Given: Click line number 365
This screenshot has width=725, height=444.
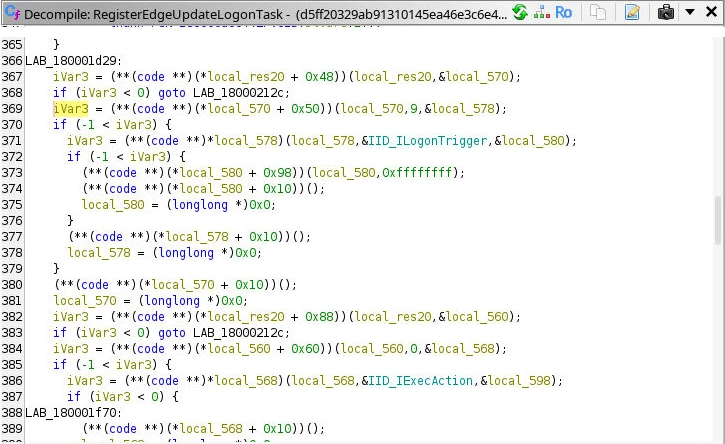Looking at the screenshot, I should (x=12, y=45).
